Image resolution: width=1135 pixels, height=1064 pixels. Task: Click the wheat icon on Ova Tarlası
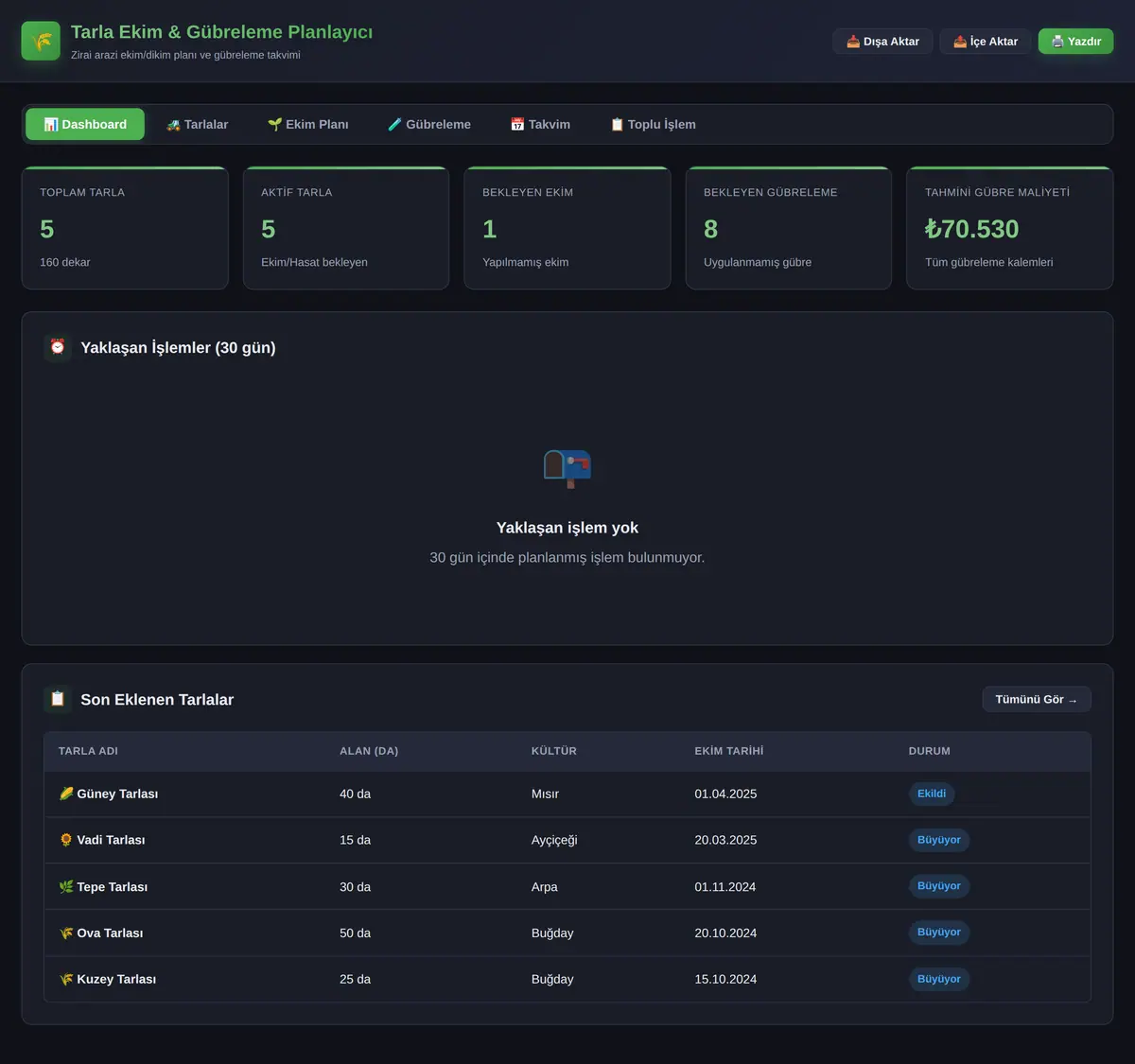pos(66,933)
